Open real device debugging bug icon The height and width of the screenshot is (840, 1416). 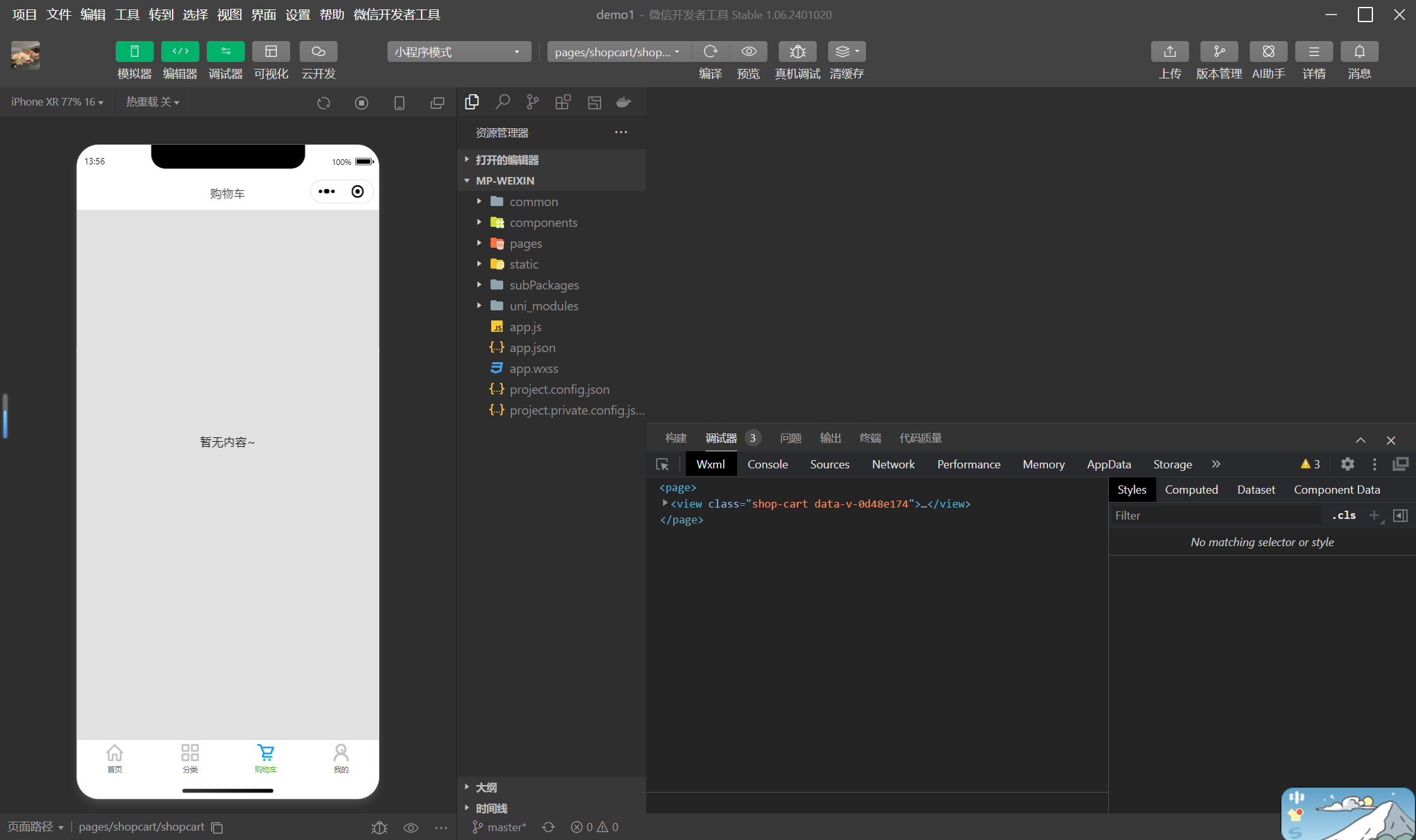[797, 52]
